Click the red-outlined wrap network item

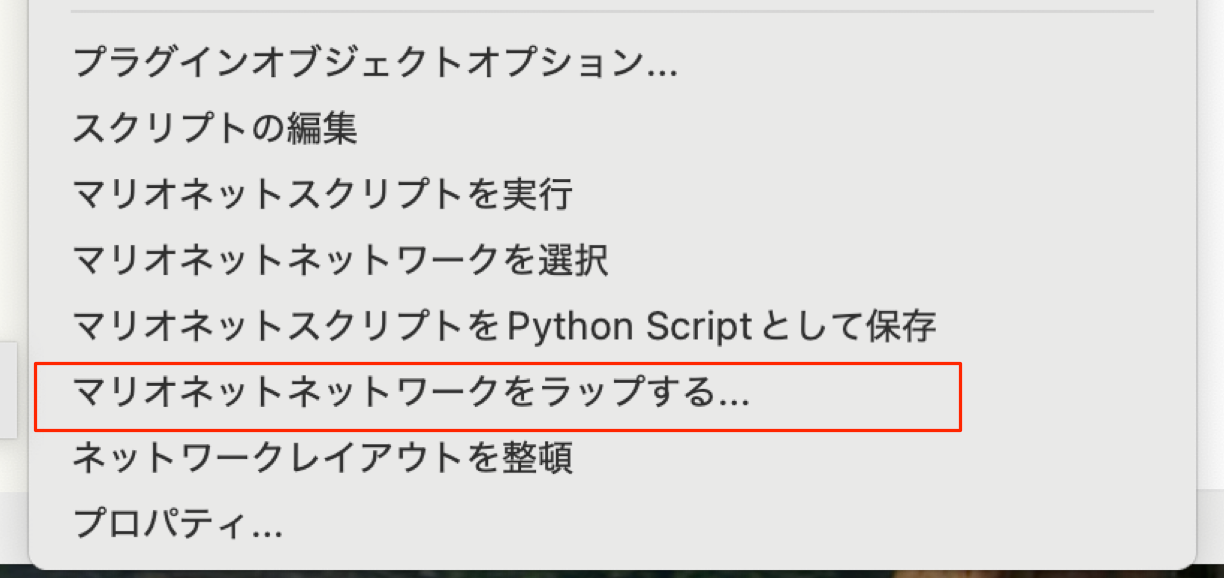(x=411, y=394)
